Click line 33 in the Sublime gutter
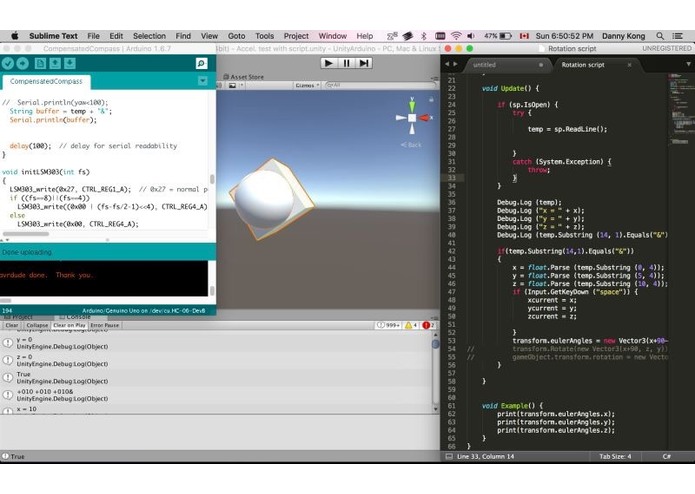695x494 pixels. tap(452, 178)
